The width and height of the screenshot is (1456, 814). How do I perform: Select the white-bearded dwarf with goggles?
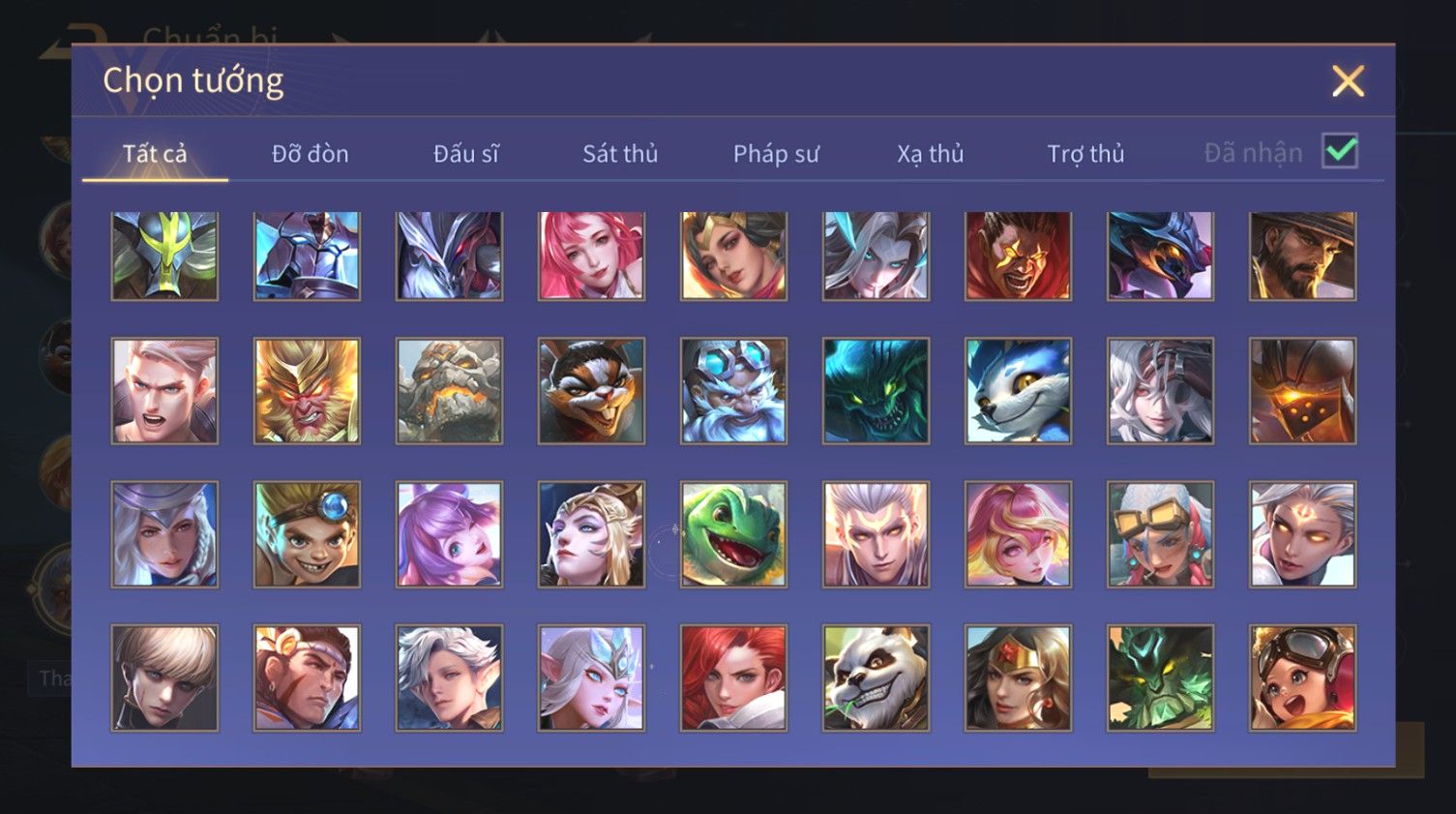click(733, 391)
